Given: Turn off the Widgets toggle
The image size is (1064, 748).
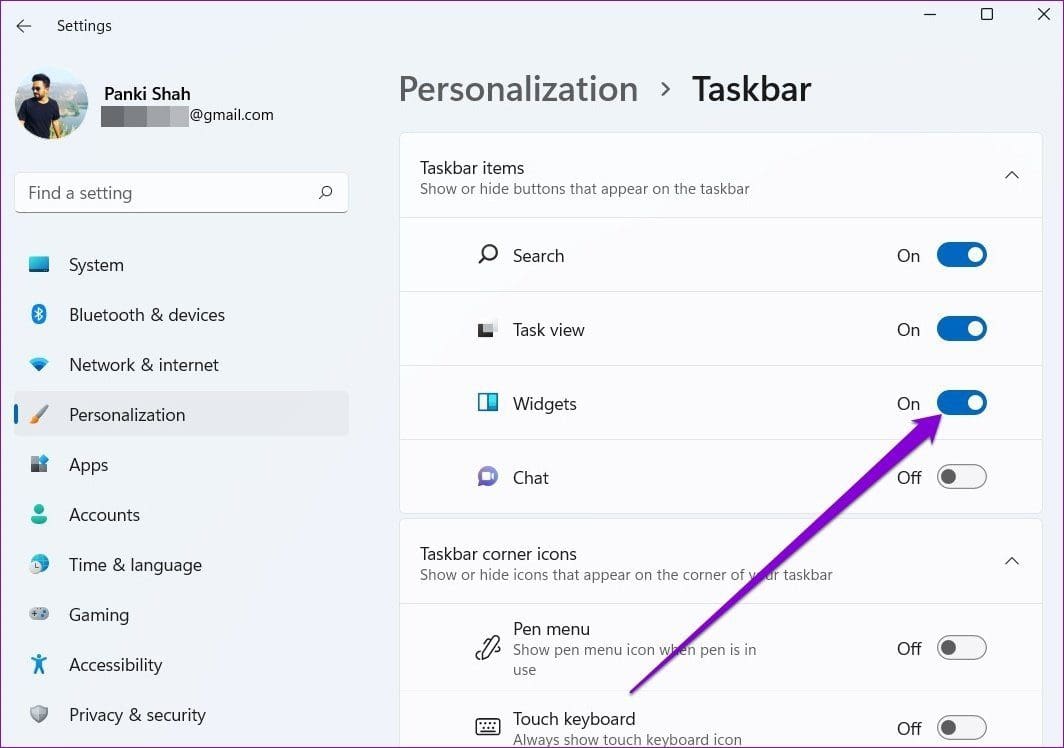Looking at the screenshot, I should point(961,402).
